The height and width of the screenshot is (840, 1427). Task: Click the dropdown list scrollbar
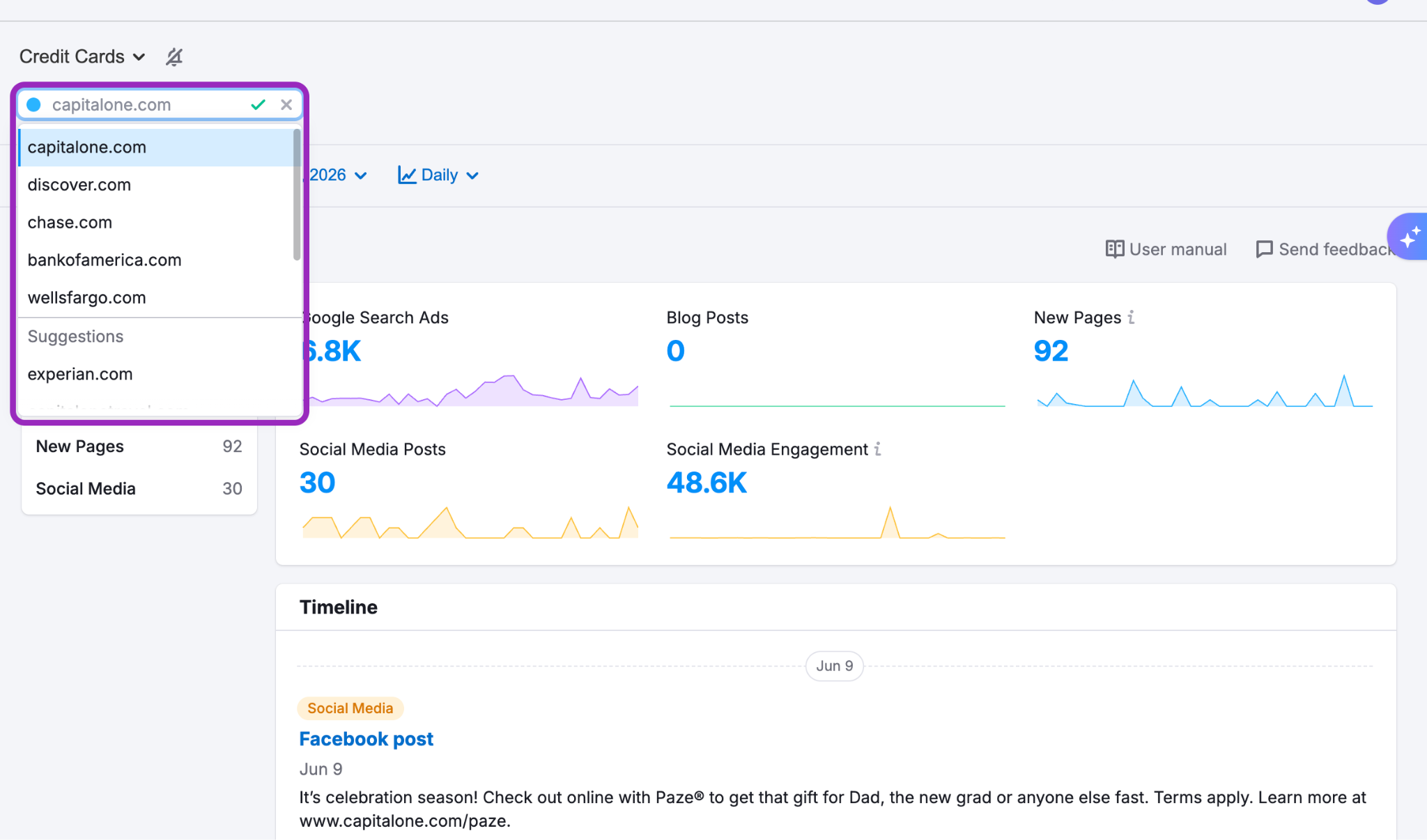[298, 195]
